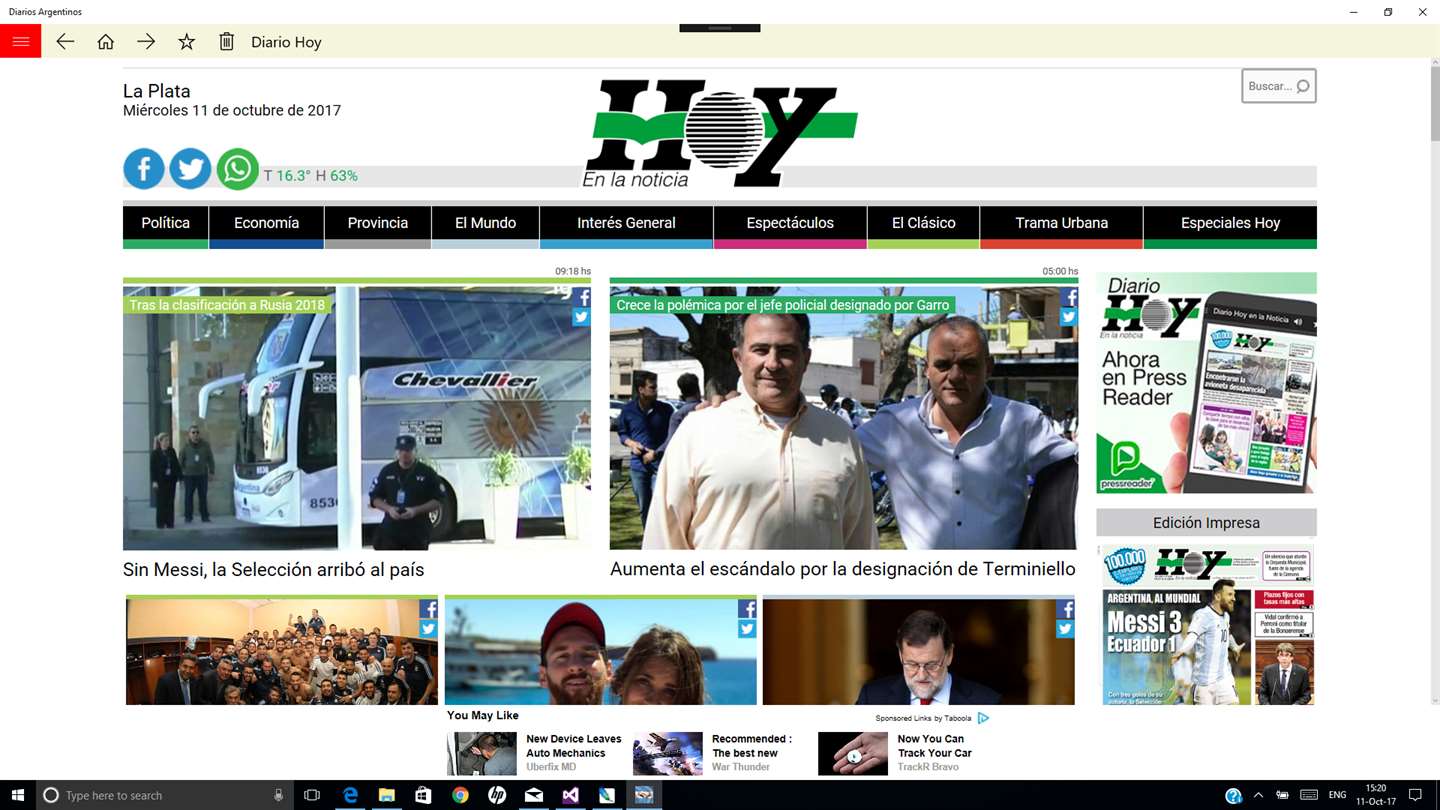Open the home page icon

(x=105, y=41)
